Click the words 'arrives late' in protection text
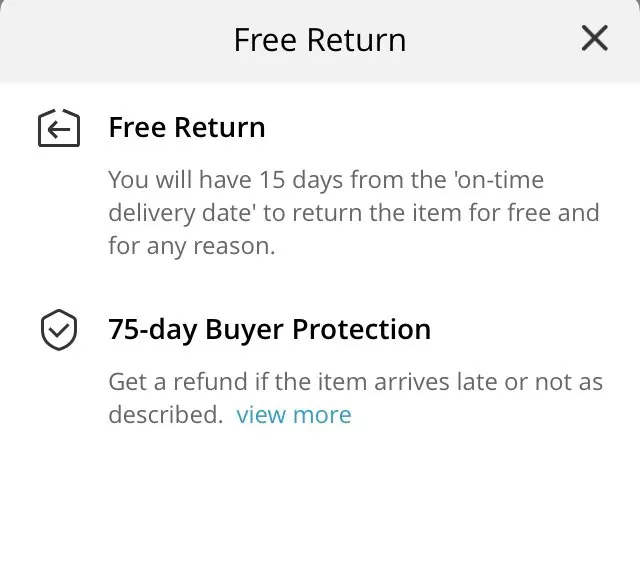This screenshot has width=640, height=563. pyautogui.click(x=433, y=382)
